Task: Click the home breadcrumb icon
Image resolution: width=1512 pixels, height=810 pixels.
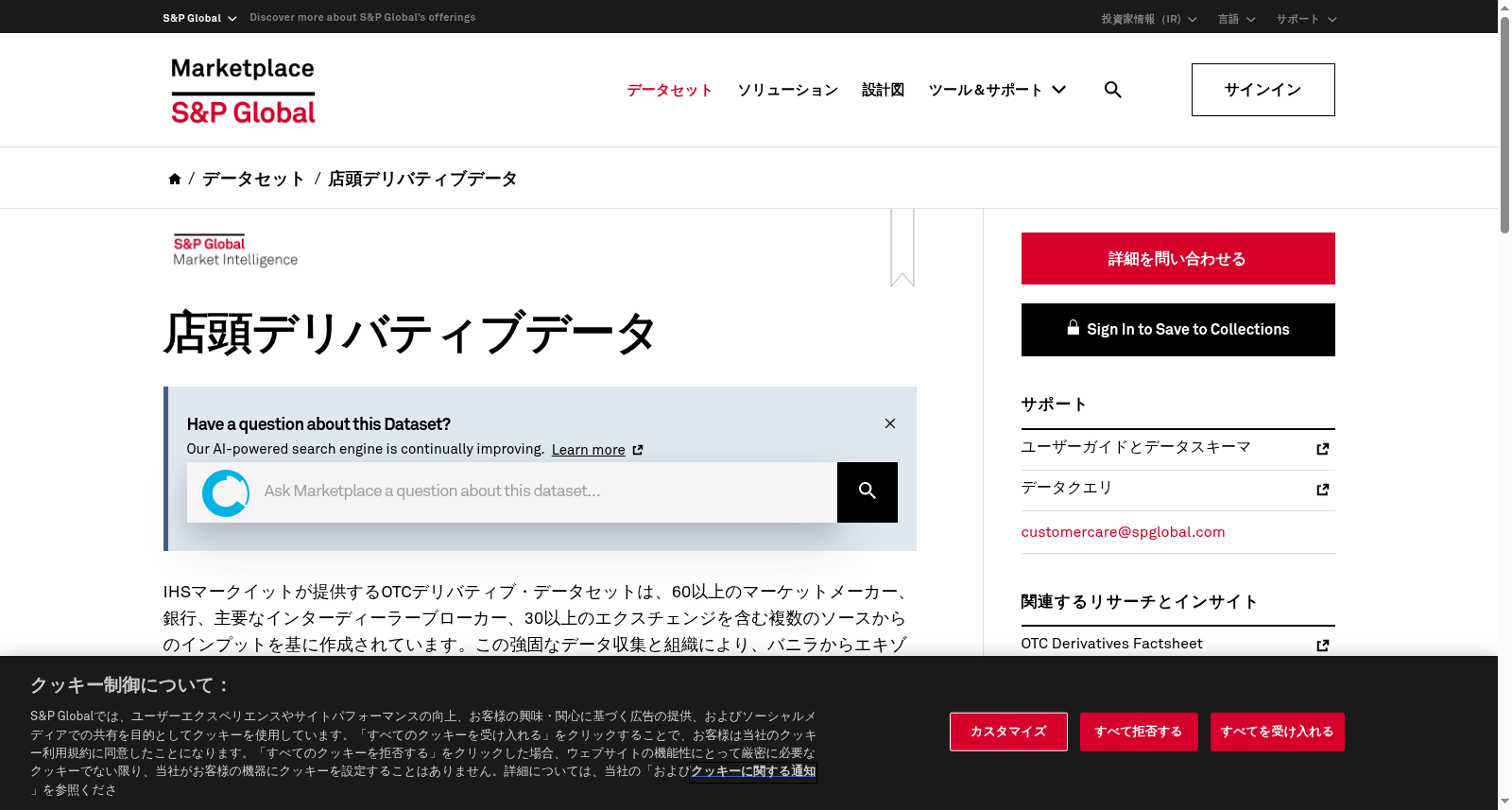Action: (x=175, y=179)
